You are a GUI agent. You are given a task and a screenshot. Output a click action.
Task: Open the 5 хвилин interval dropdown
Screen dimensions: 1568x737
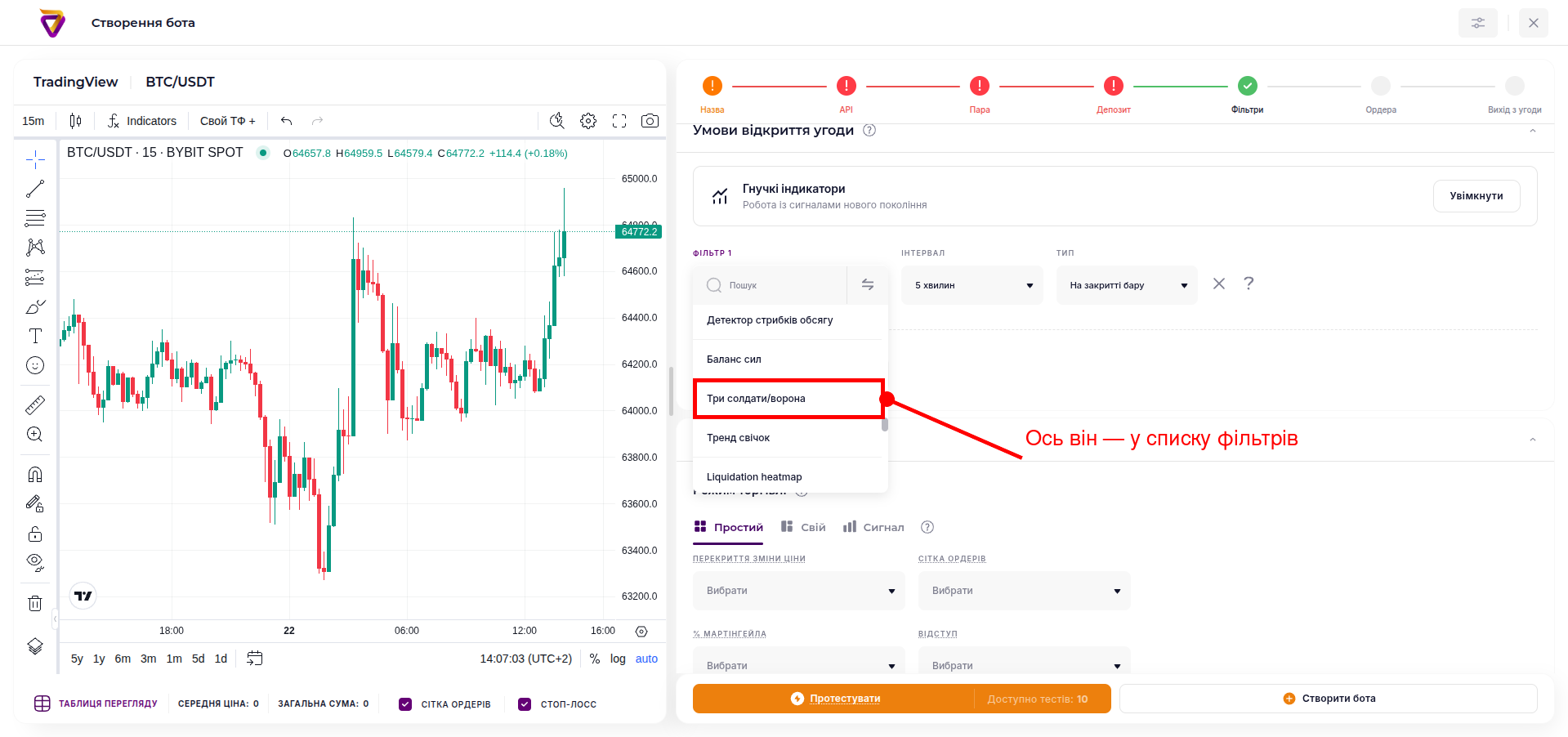point(972,285)
